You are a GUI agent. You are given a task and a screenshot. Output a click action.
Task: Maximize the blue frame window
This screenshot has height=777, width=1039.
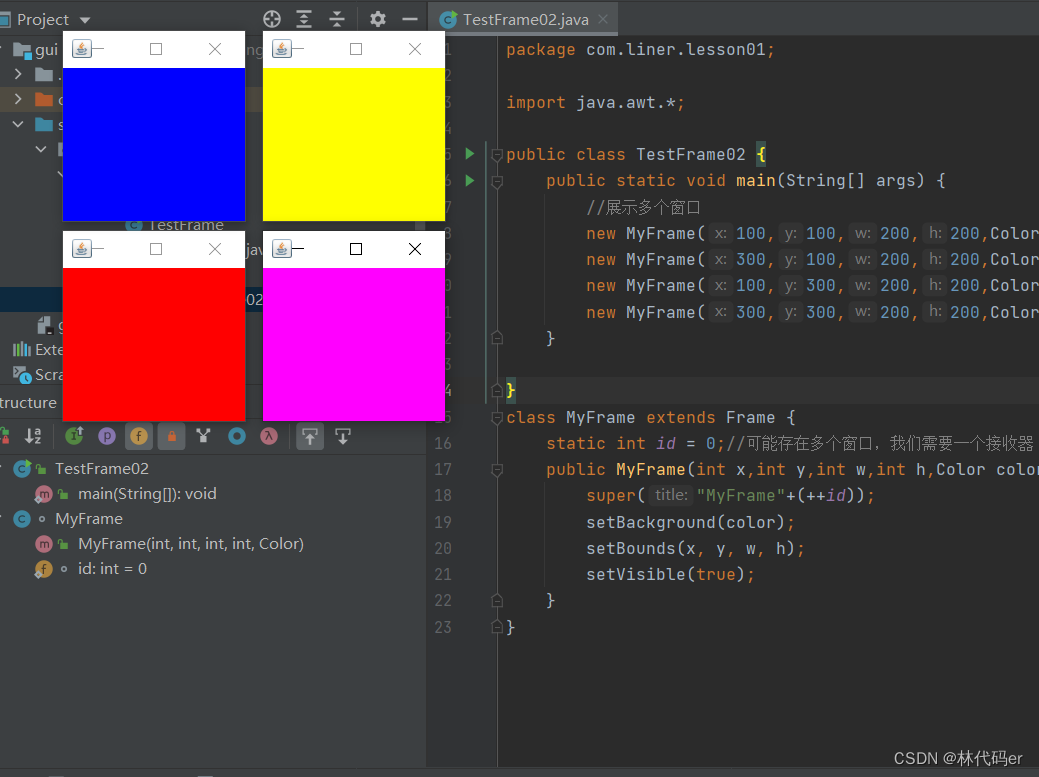click(x=156, y=49)
